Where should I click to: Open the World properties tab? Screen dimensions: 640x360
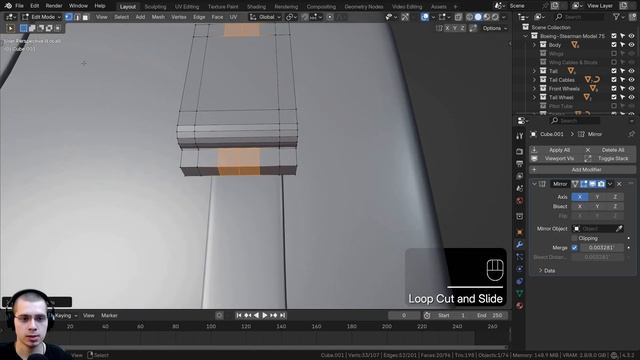pyautogui.click(x=520, y=200)
